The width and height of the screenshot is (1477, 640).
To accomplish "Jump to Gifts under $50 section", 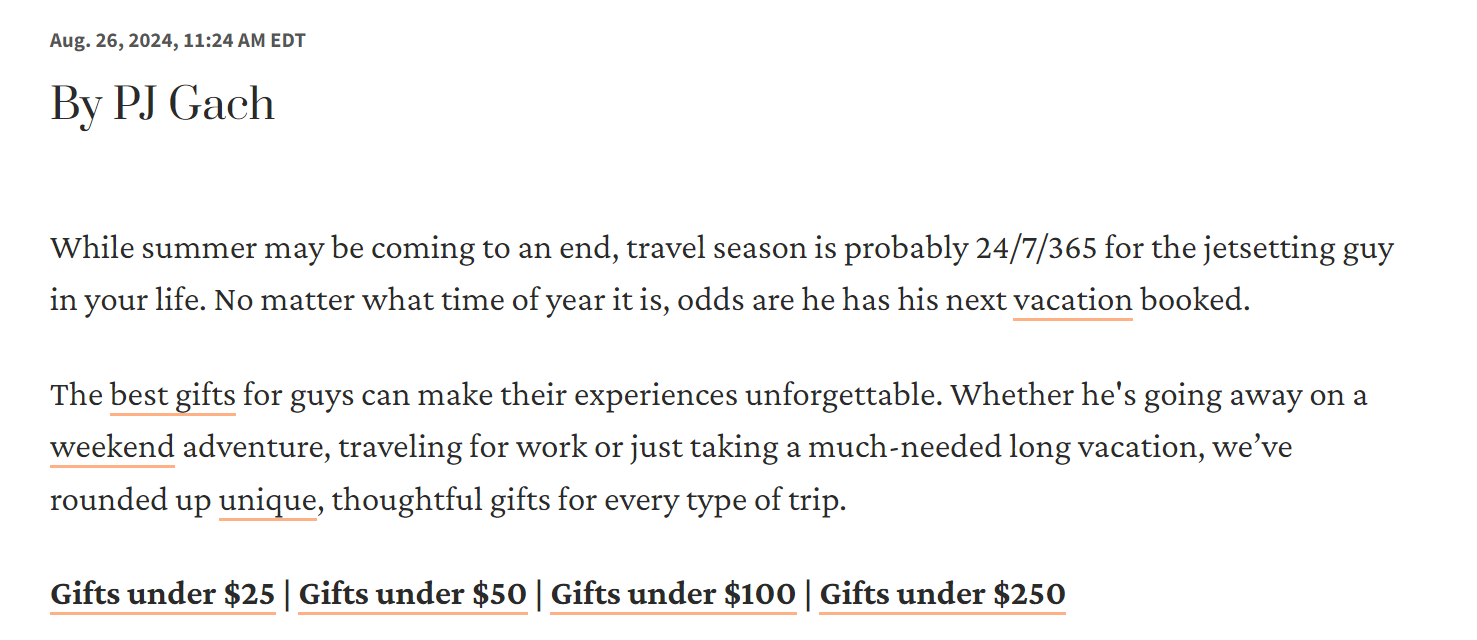I will pos(413,594).
